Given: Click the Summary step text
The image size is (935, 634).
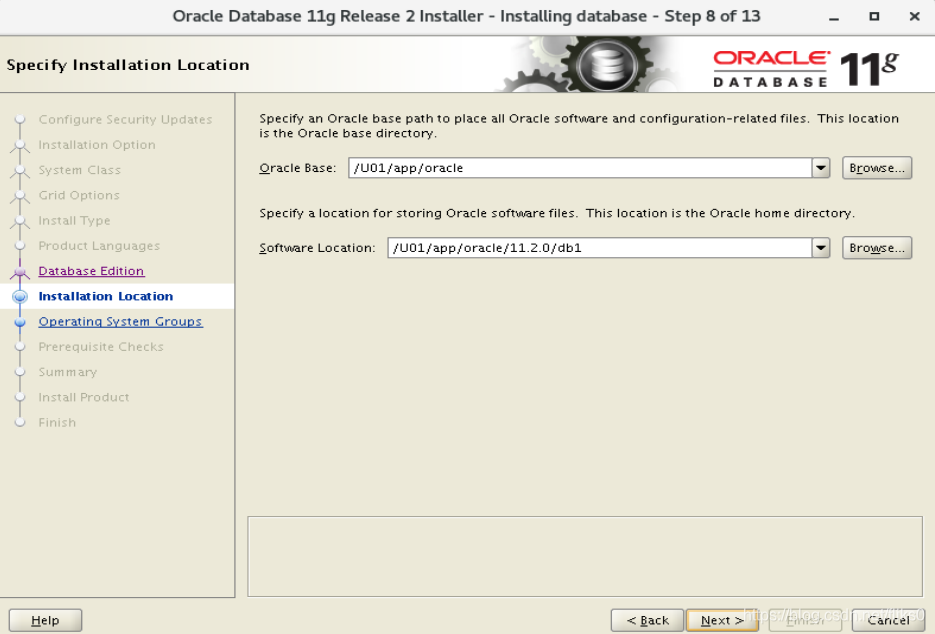Looking at the screenshot, I should point(67,372).
